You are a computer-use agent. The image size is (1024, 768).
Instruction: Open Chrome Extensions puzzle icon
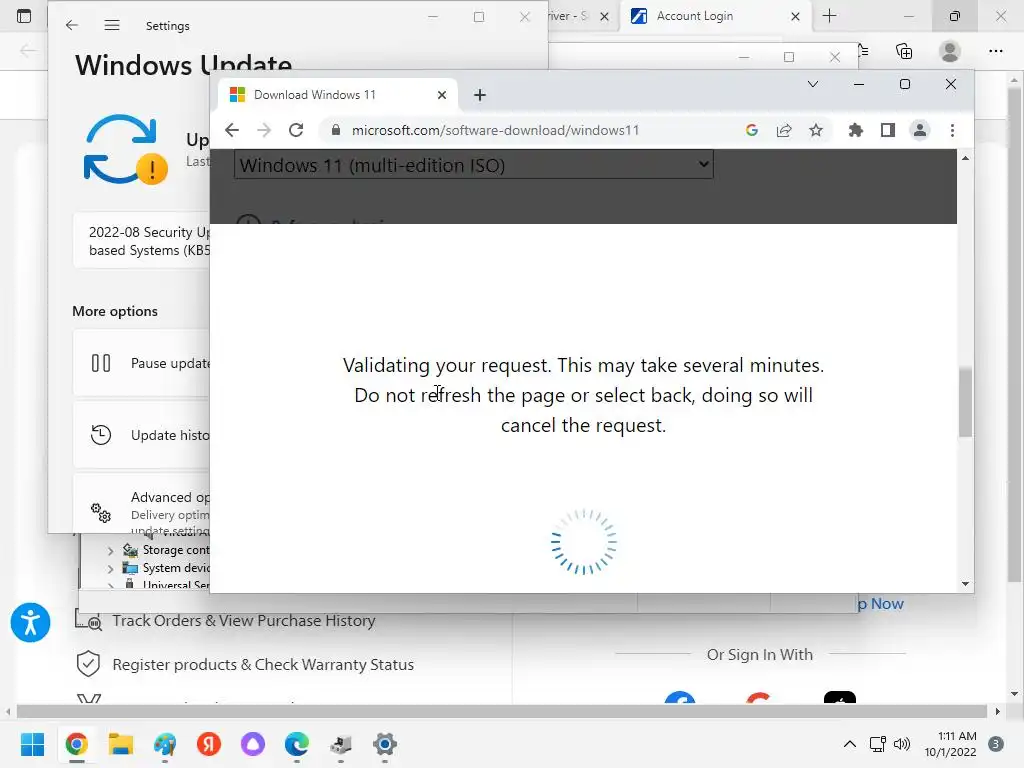click(x=856, y=130)
